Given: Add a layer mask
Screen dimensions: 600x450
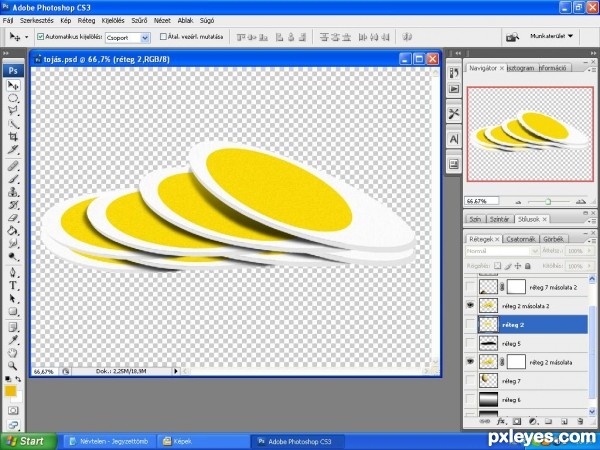Looking at the screenshot, I should [x=517, y=421].
